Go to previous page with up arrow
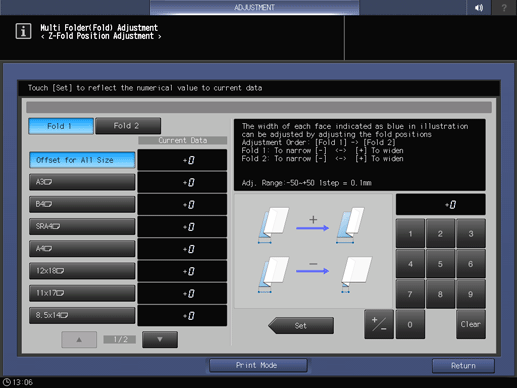The height and width of the screenshot is (388, 517). (79, 339)
